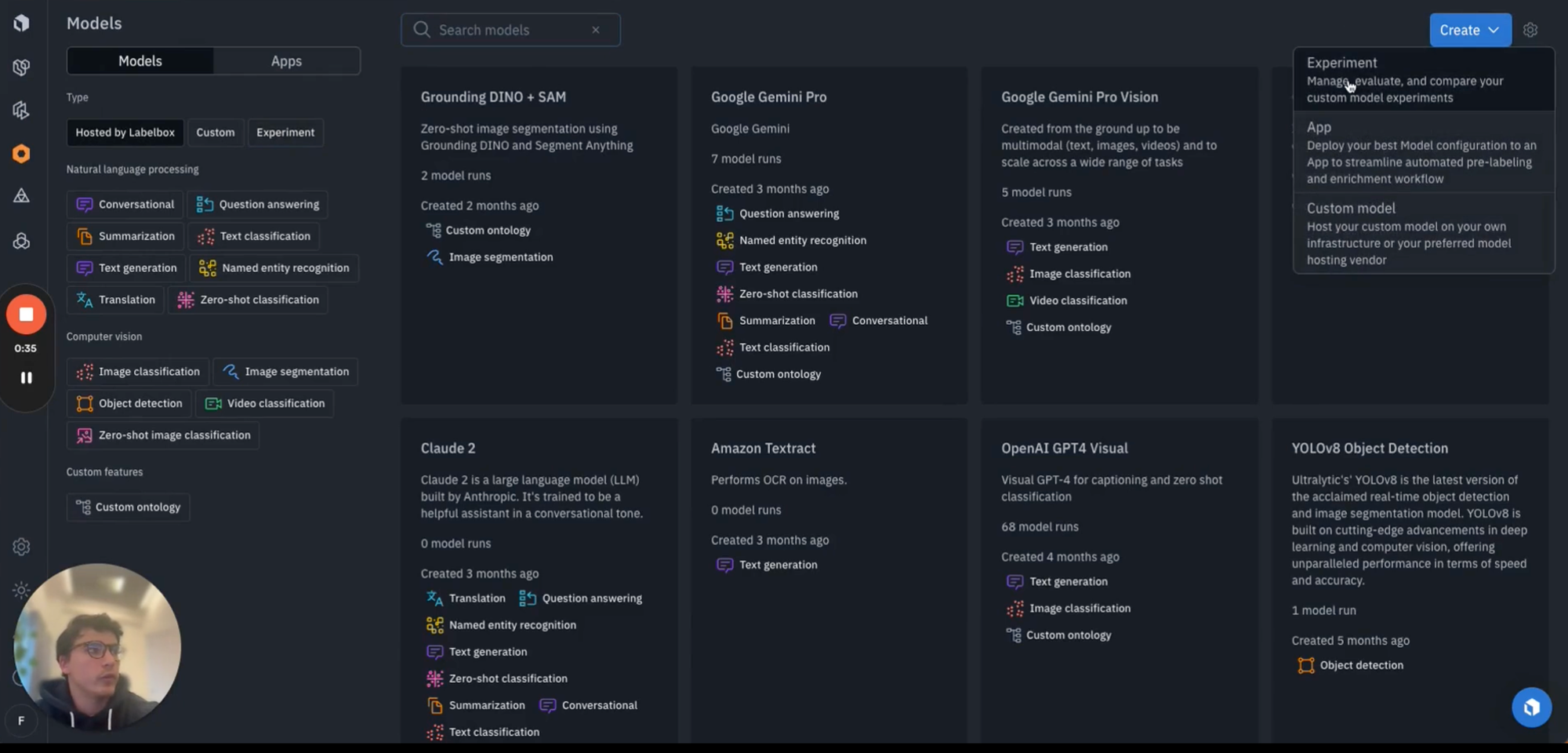The height and width of the screenshot is (753, 1568).
Task: Click the Custom ontology tag icon on Grounding DINO card
Action: click(433, 231)
